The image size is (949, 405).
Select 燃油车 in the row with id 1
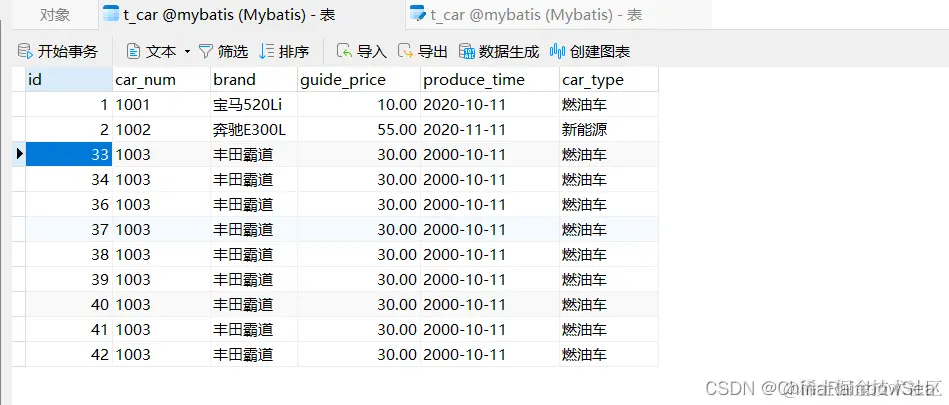click(x=609, y=105)
